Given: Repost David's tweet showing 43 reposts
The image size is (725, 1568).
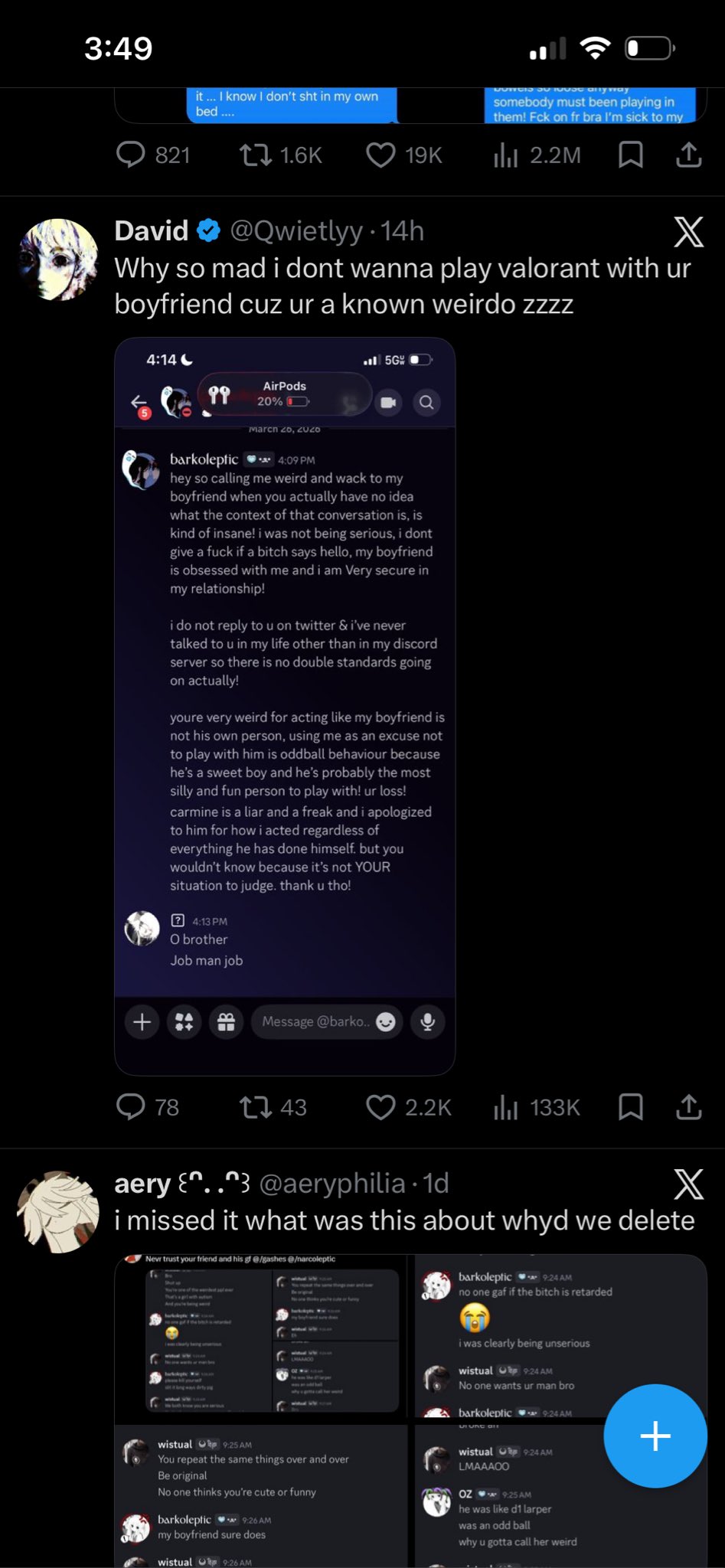Looking at the screenshot, I should 256,1107.
